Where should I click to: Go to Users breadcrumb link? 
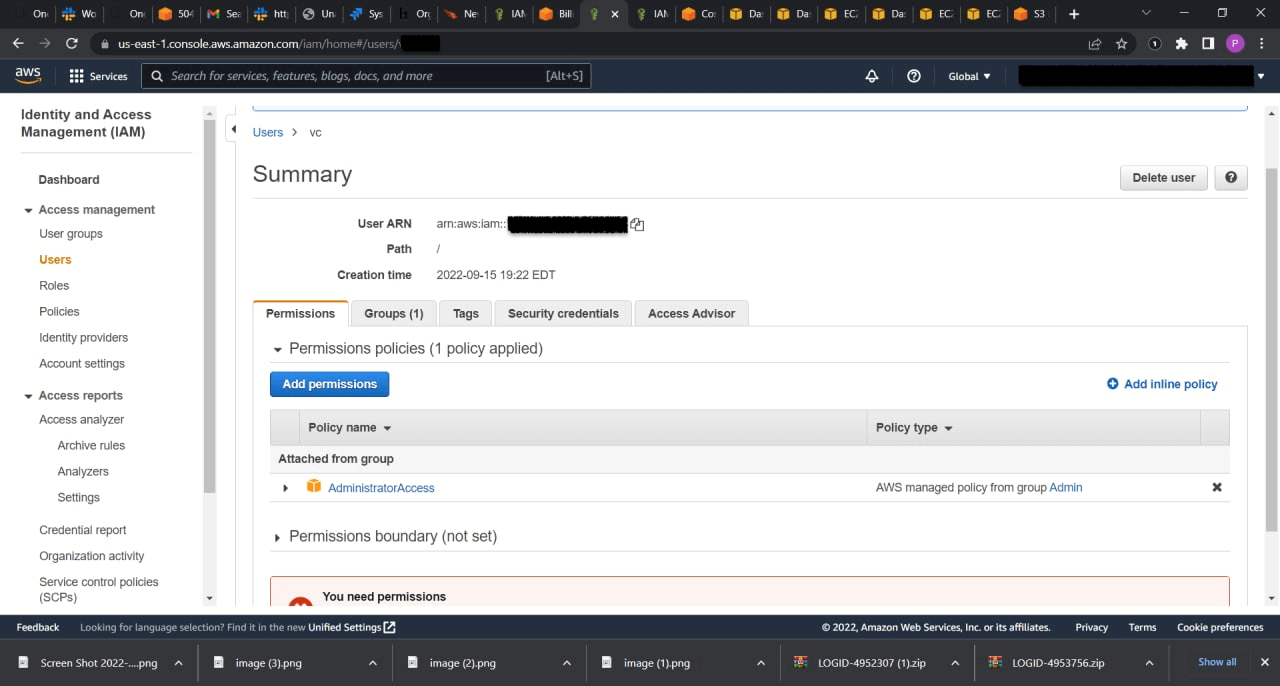[x=268, y=132]
